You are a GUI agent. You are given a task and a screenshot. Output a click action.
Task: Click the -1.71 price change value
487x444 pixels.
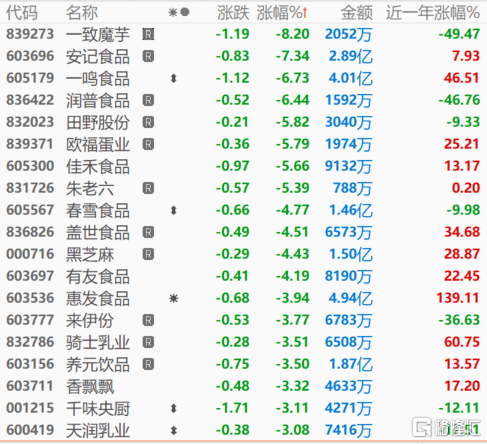click(232, 408)
